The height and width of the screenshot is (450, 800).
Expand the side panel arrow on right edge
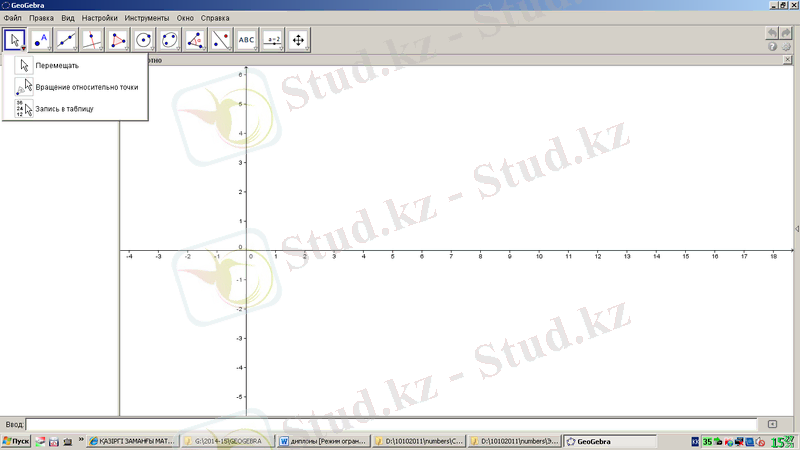[x=797, y=229]
